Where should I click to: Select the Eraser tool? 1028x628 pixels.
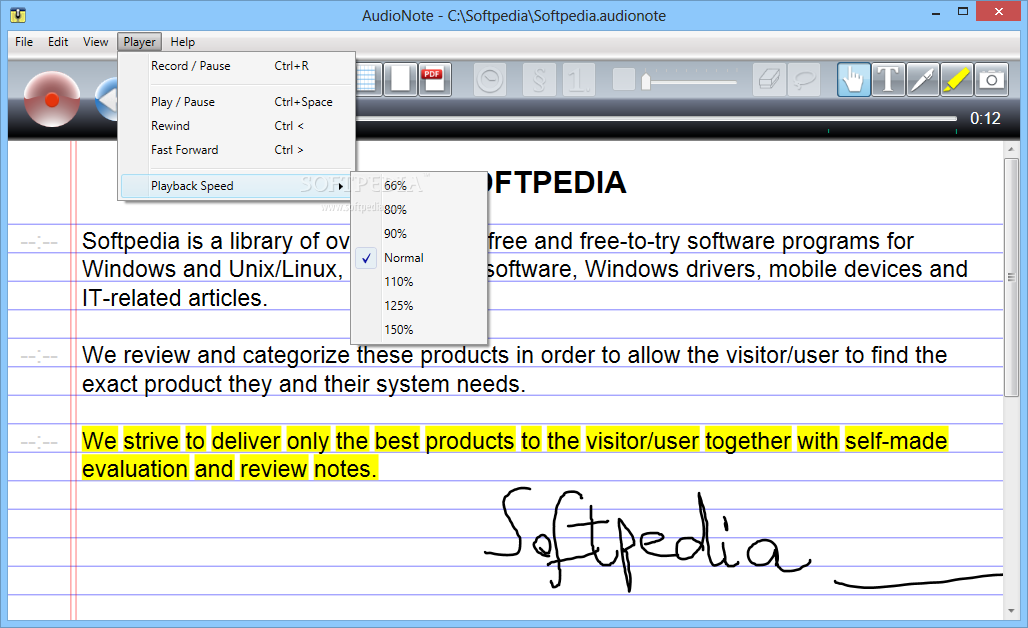click(x=769, y=80)
